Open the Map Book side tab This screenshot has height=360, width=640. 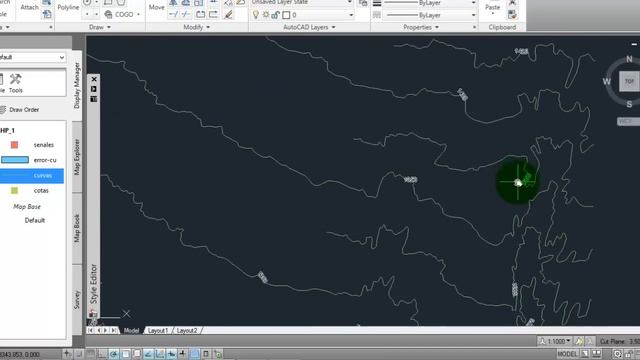pyautogui.click(x=77, y=228)
